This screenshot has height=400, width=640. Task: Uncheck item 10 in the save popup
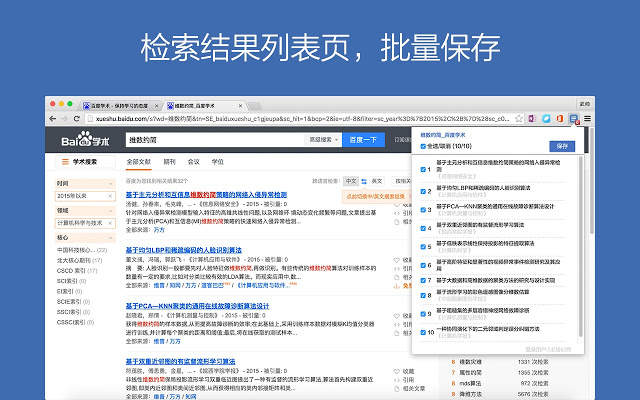[x=423, y=333]
